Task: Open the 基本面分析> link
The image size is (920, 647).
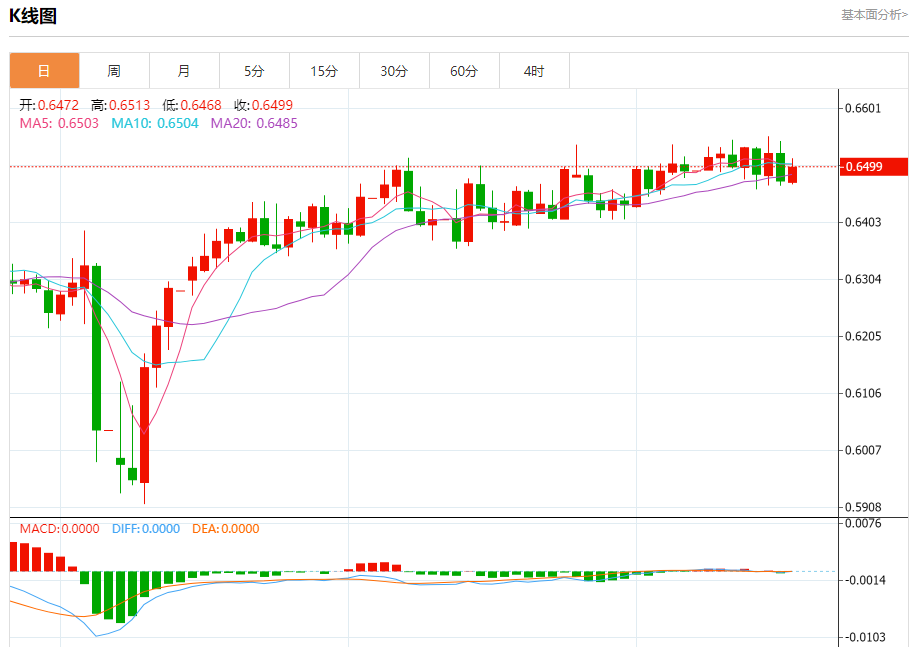Action: pos(874,15)
